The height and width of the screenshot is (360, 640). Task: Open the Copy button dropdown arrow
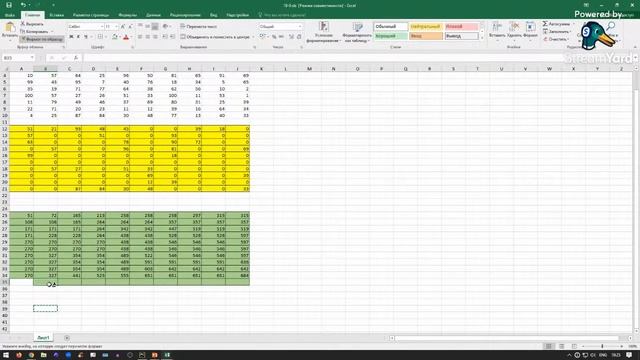(52, 31)
